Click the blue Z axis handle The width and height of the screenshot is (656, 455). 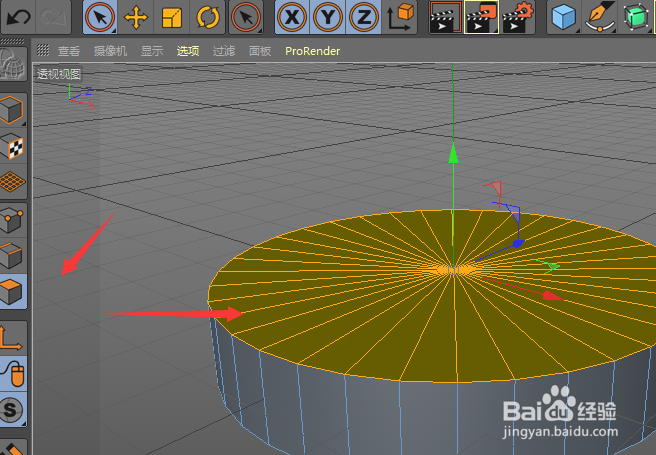click(x=518, y=243)
